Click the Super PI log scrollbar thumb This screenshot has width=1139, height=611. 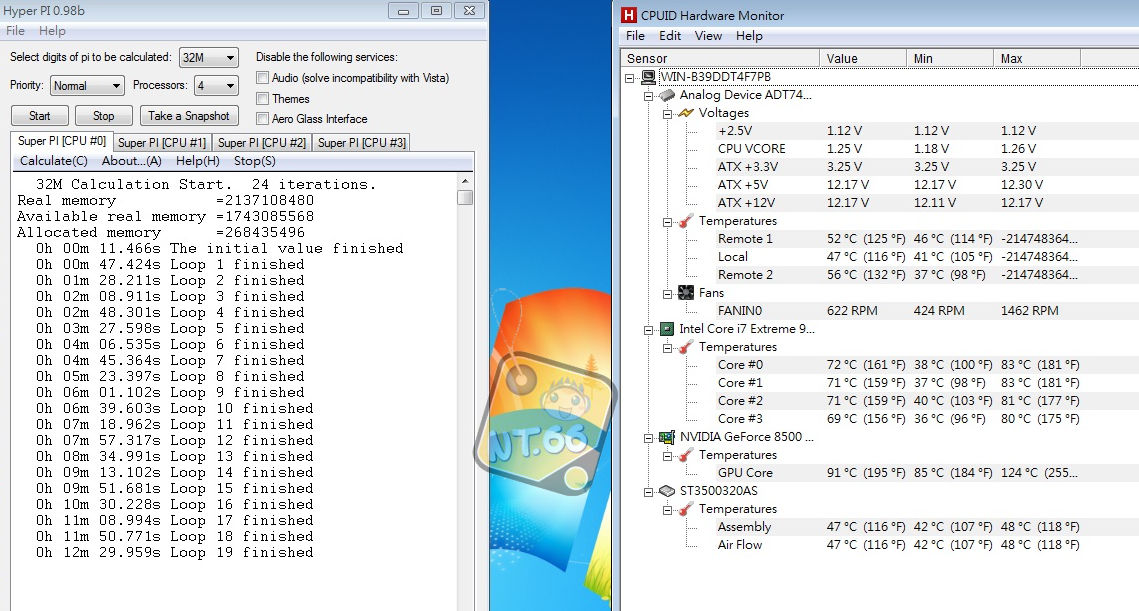pyautogui.click(x=465, y=198)
